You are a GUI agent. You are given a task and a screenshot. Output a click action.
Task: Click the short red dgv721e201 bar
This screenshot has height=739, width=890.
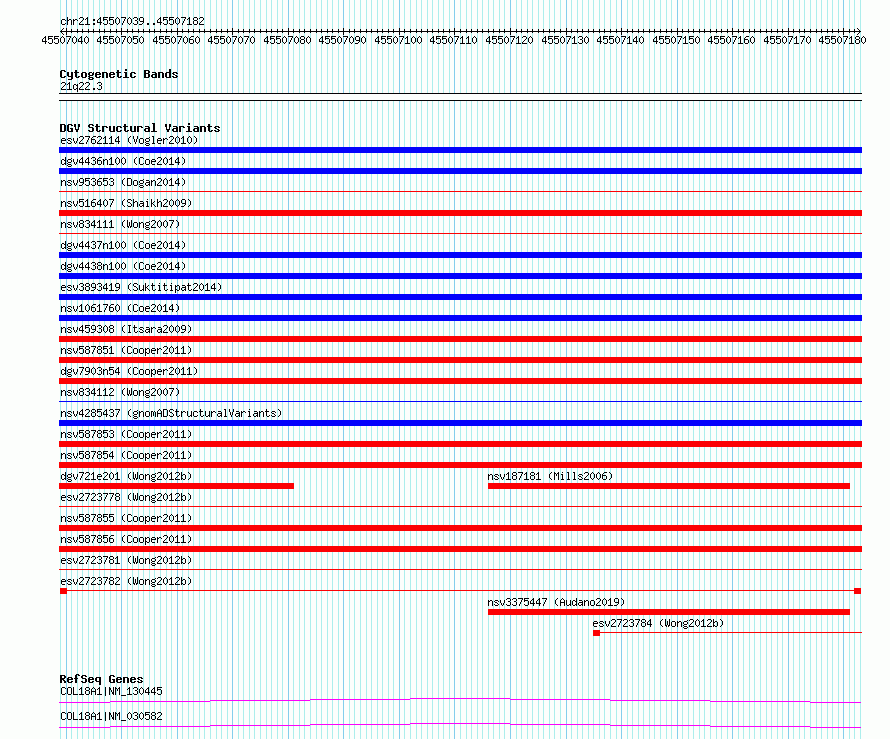coord(177,486)
